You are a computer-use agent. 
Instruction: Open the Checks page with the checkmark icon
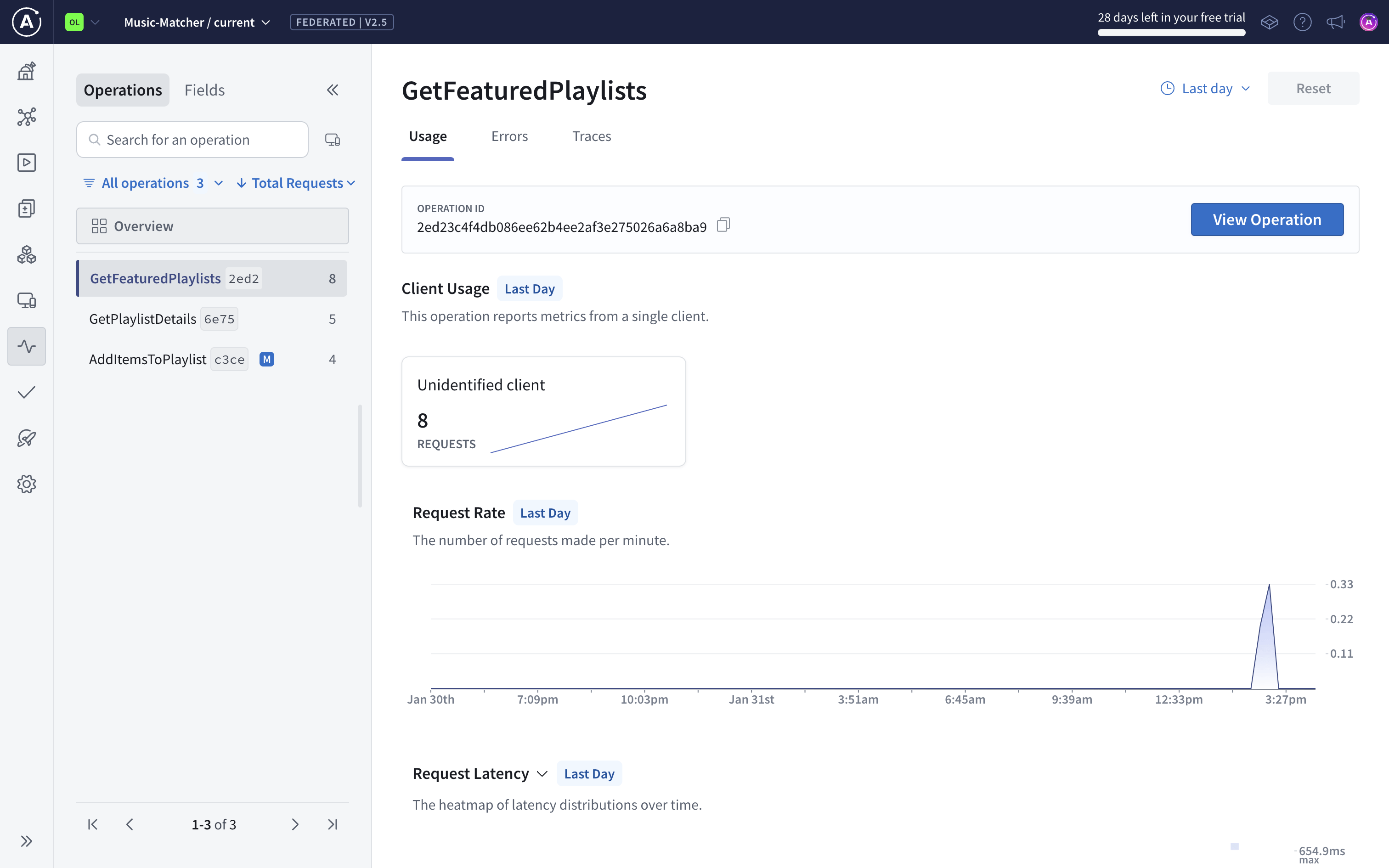pos(26,392)
